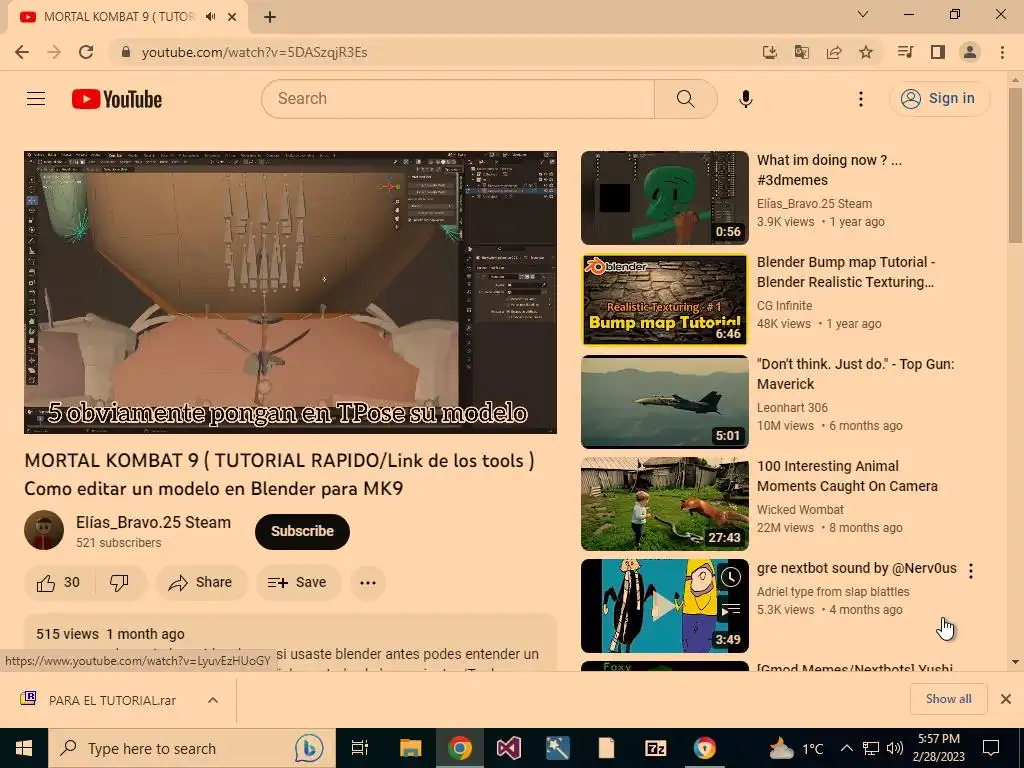The width and height of the screenshot is (1024, 768).
Task: Open a new browser tab
Action: [x=270, y=18]
